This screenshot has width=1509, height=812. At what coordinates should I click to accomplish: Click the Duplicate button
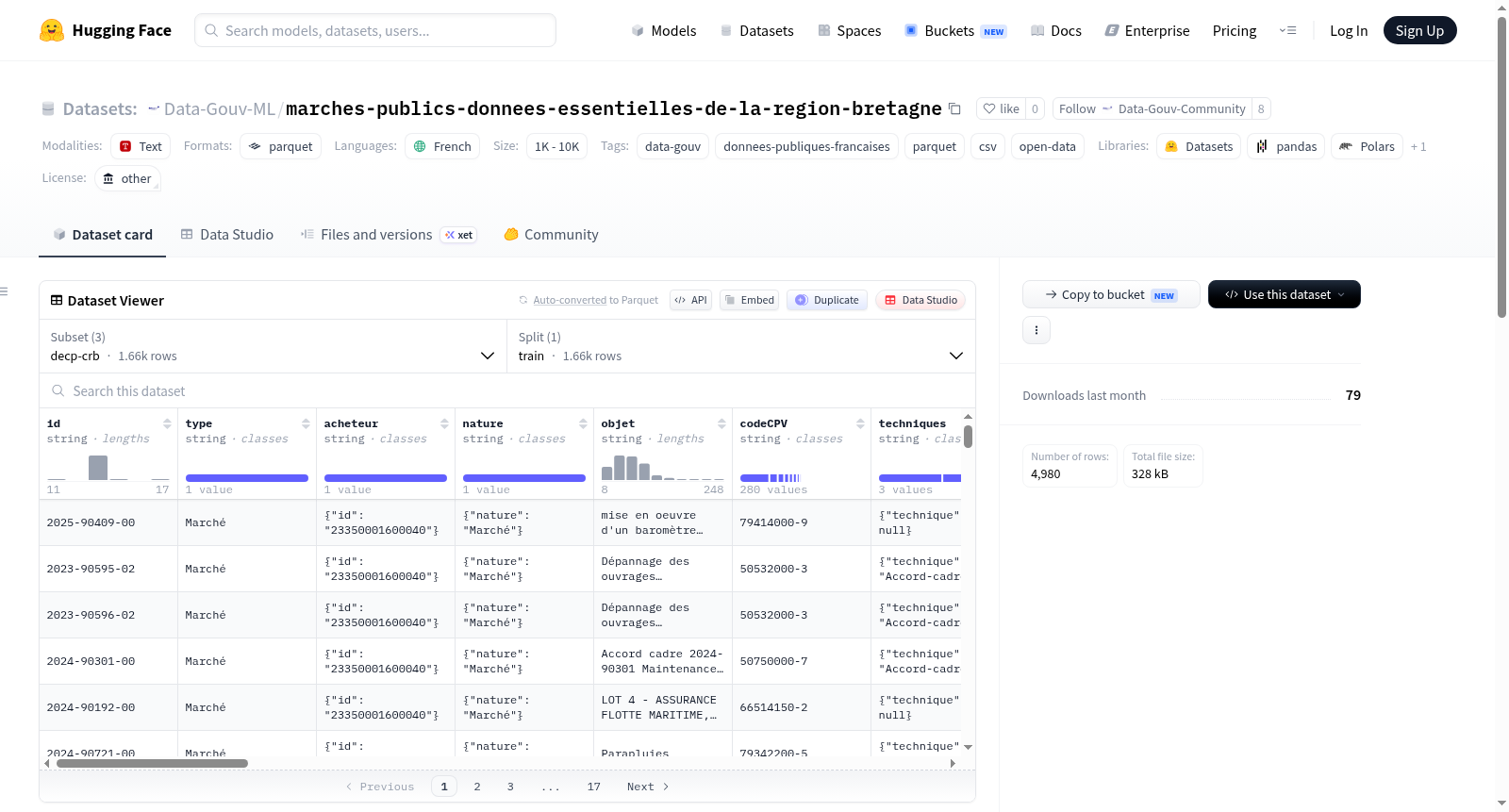pyautogui.click(x=827, y=300)
